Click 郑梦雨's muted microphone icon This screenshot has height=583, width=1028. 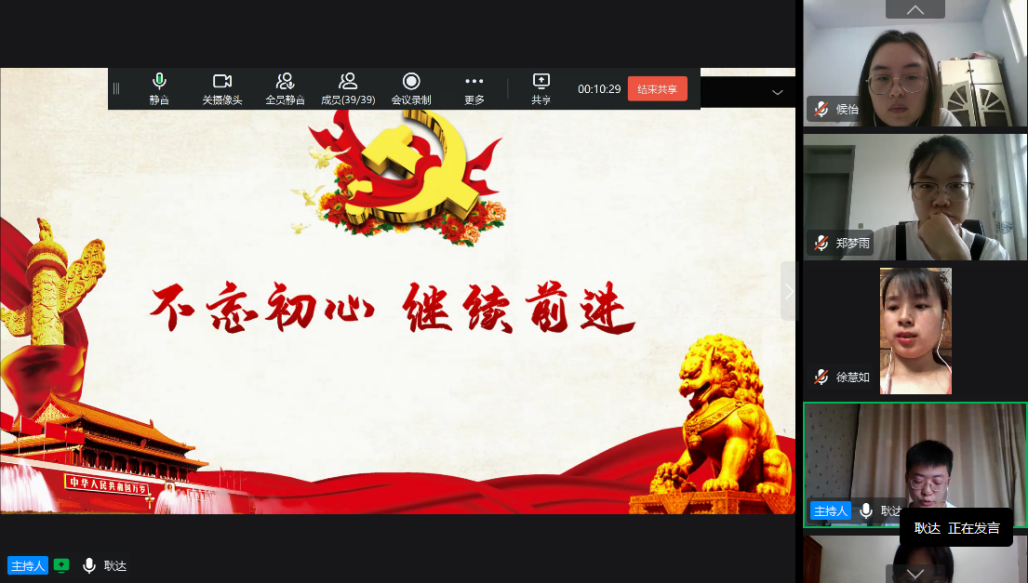coord(821,243)
